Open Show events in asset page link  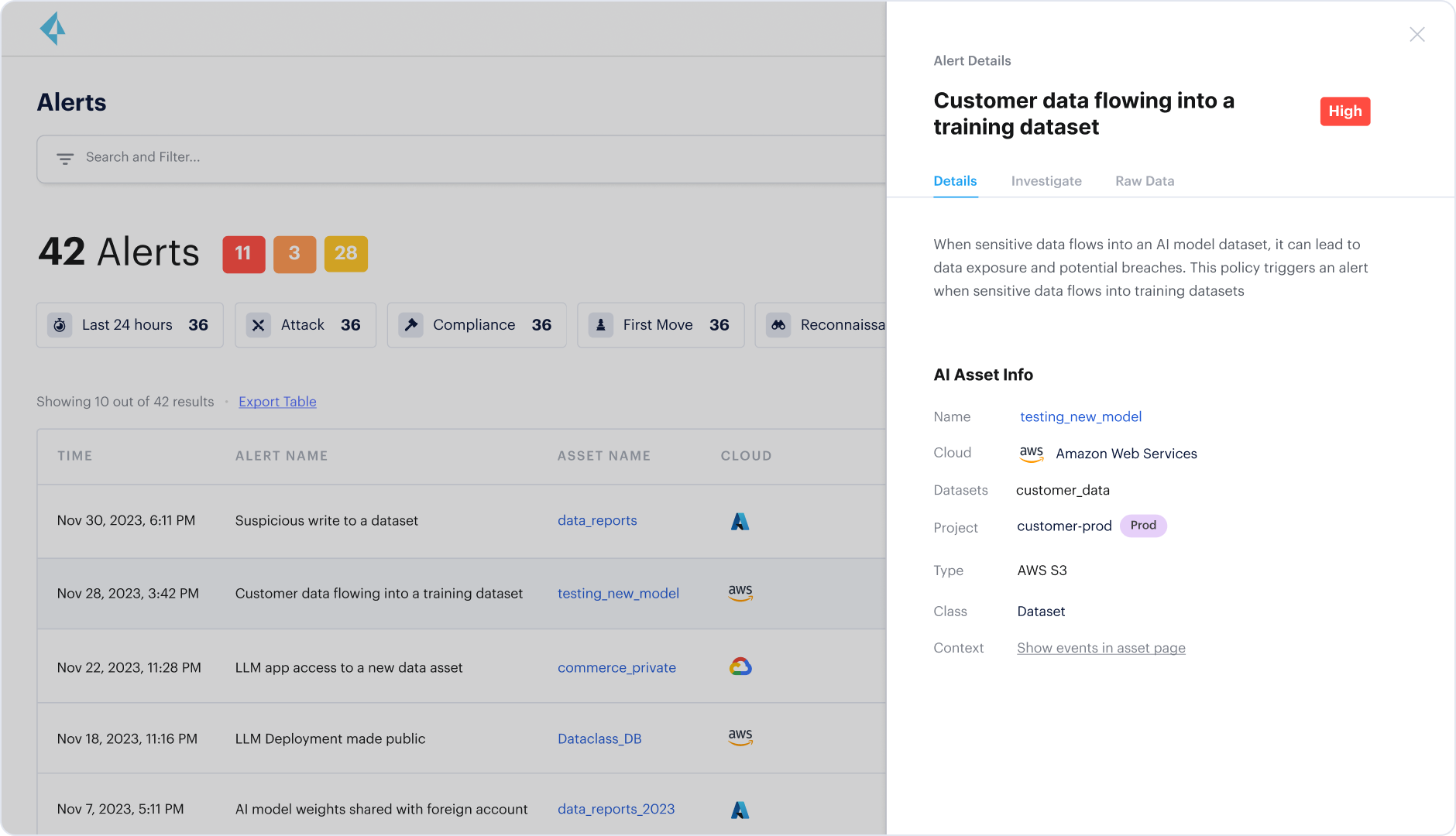click(1101, 648)
